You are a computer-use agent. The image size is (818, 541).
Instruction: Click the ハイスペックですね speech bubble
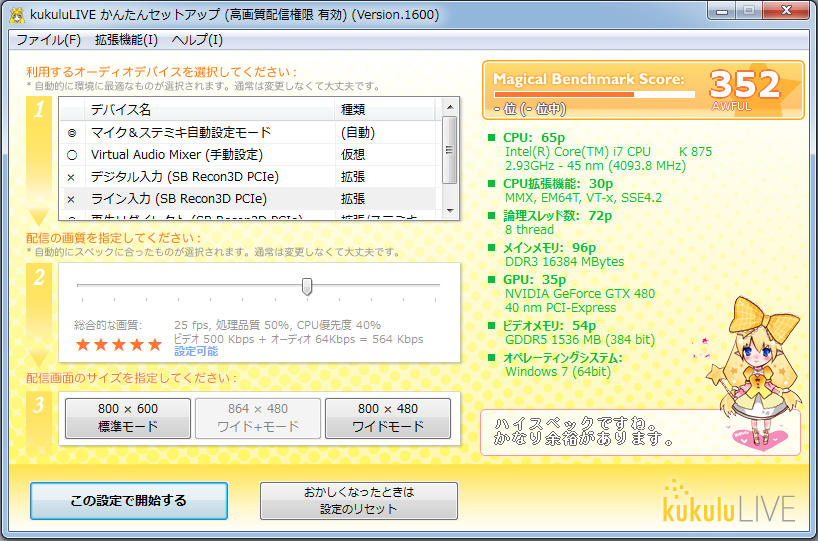coord(640,432)
